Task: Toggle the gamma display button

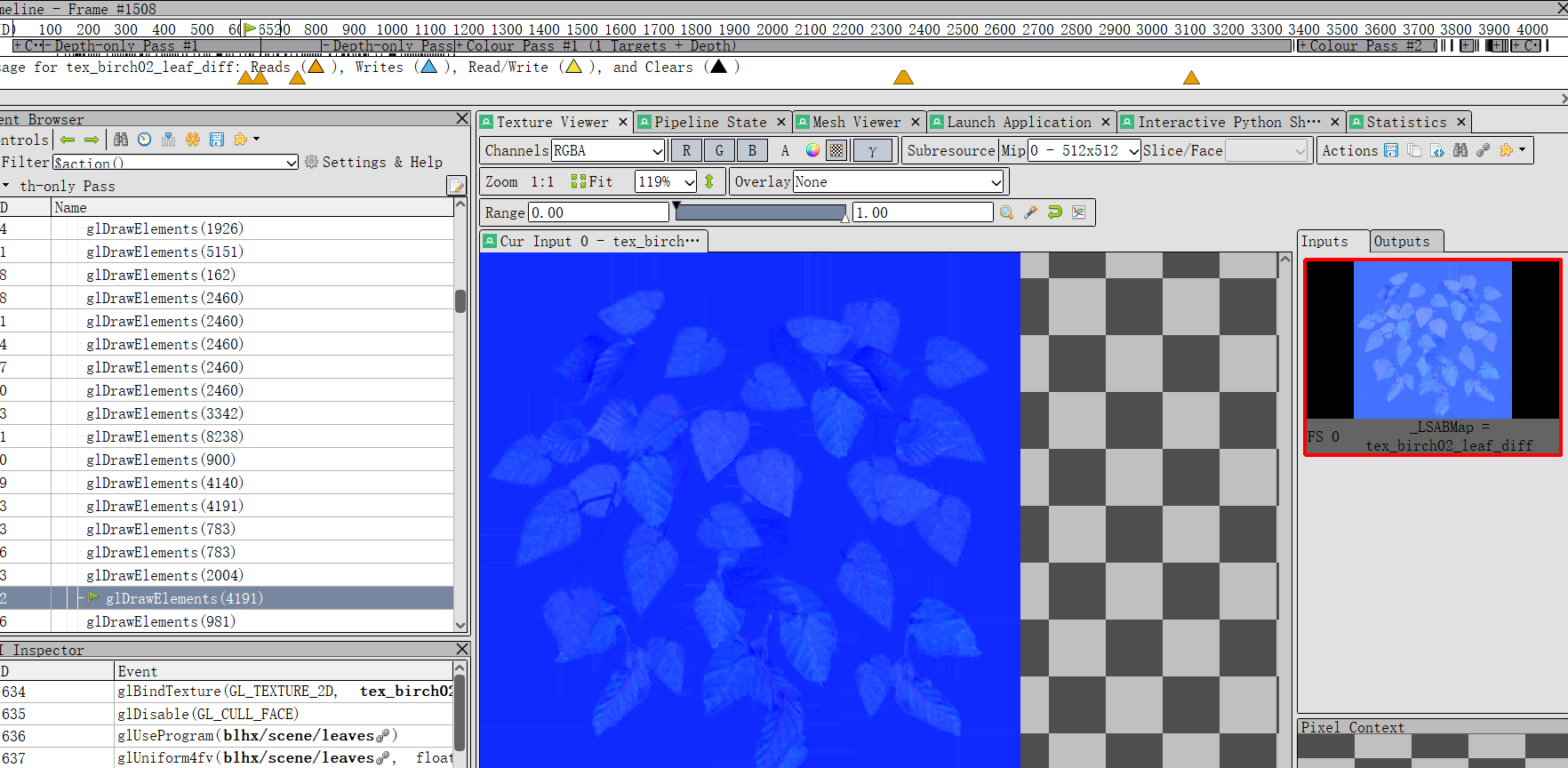Action: [872, 151]
